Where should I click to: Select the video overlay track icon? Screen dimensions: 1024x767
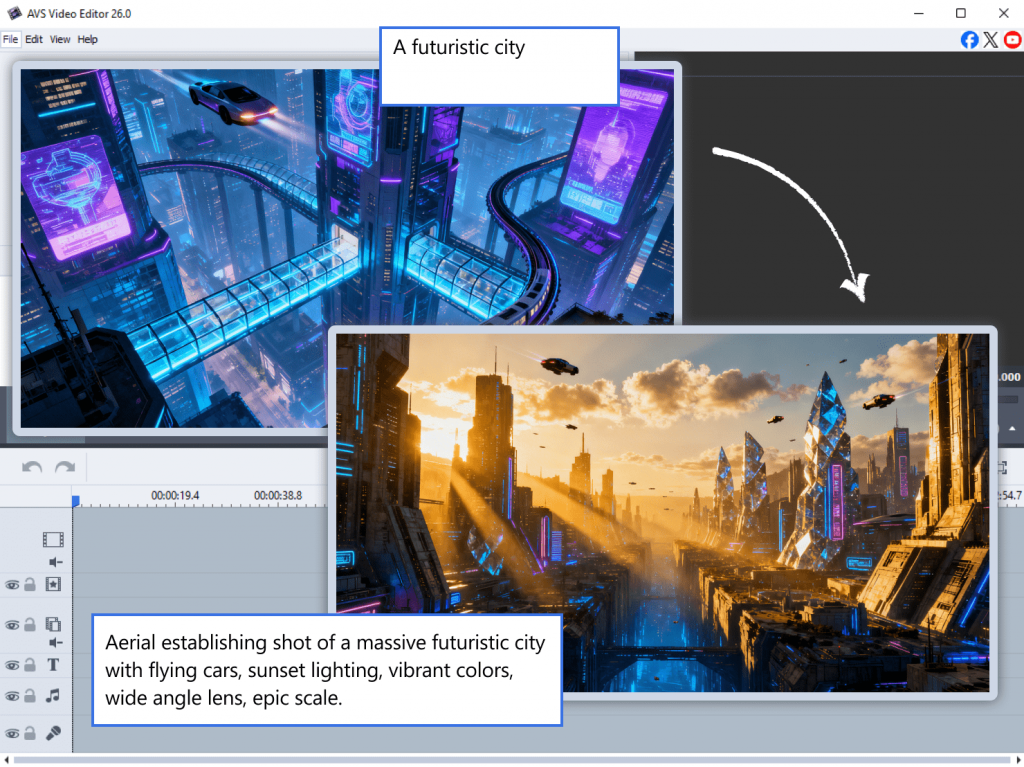pyautogui.click(x=53, y=625)
